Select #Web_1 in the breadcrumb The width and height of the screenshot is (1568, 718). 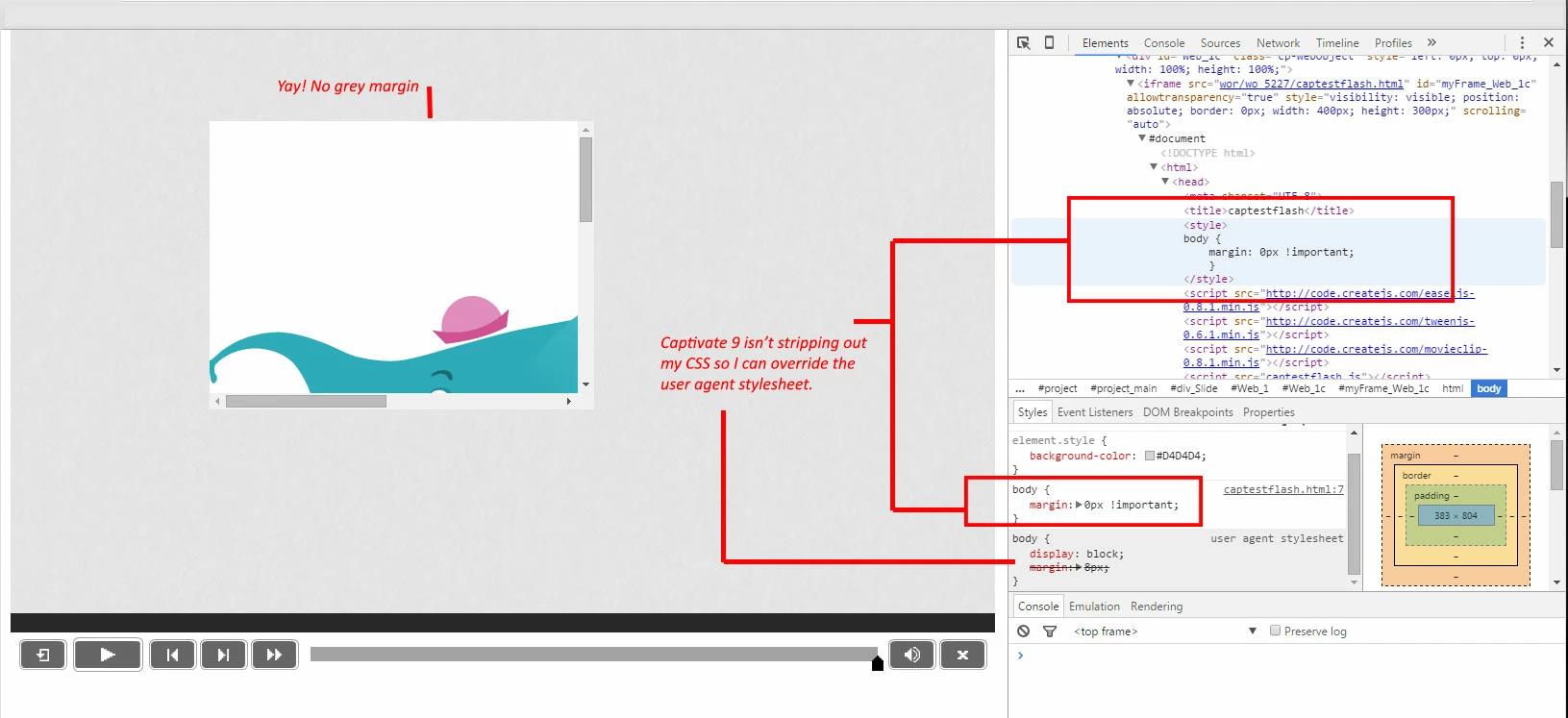[1250, 388]
